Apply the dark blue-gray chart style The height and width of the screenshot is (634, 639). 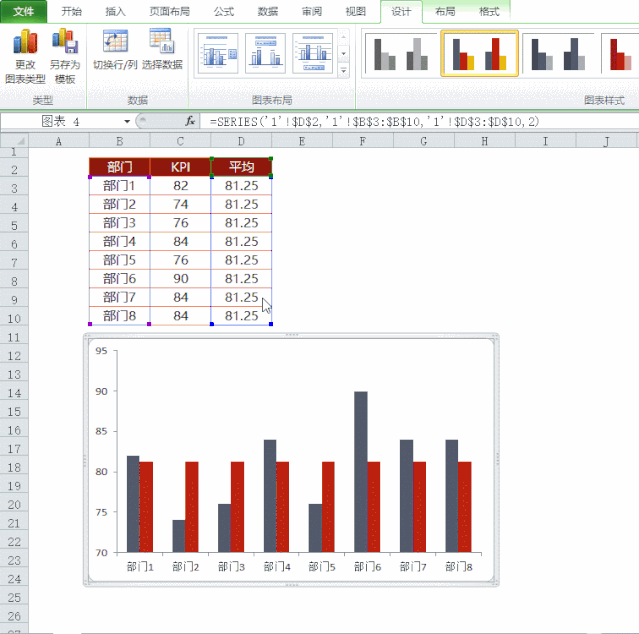(558, 53)
